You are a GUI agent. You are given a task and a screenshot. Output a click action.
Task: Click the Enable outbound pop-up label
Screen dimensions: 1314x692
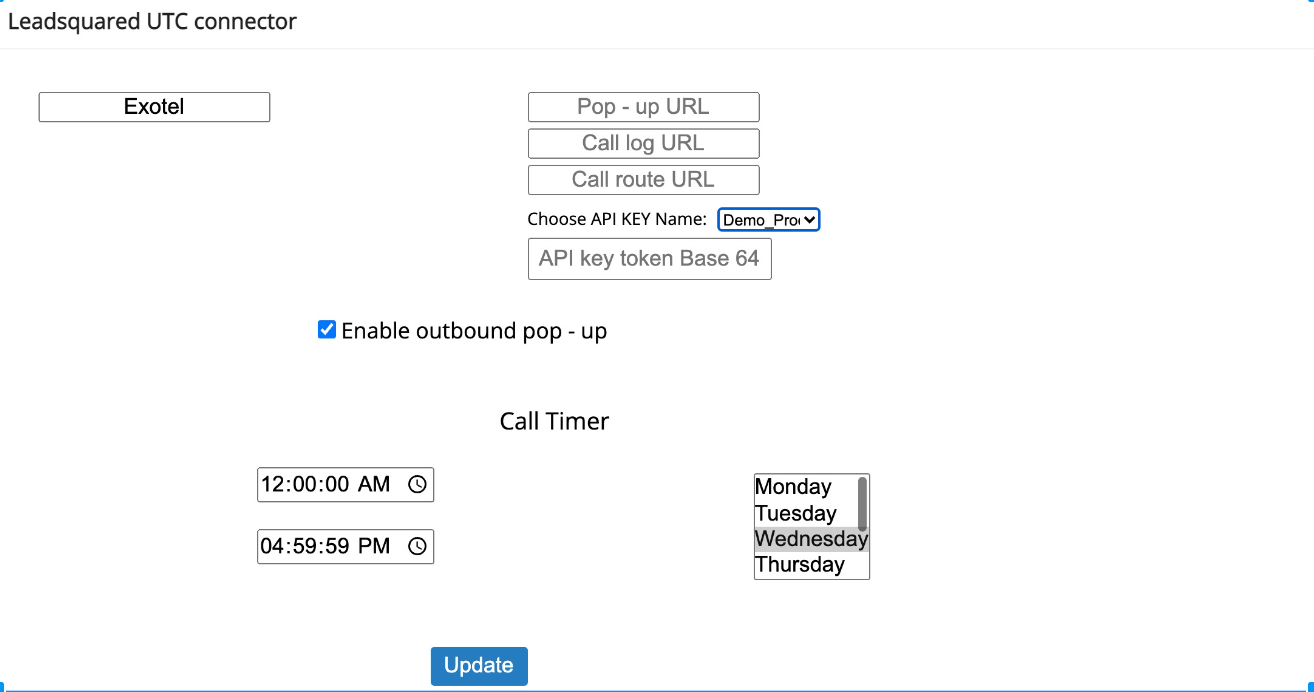pyautogui.click(x=474, y=331)
